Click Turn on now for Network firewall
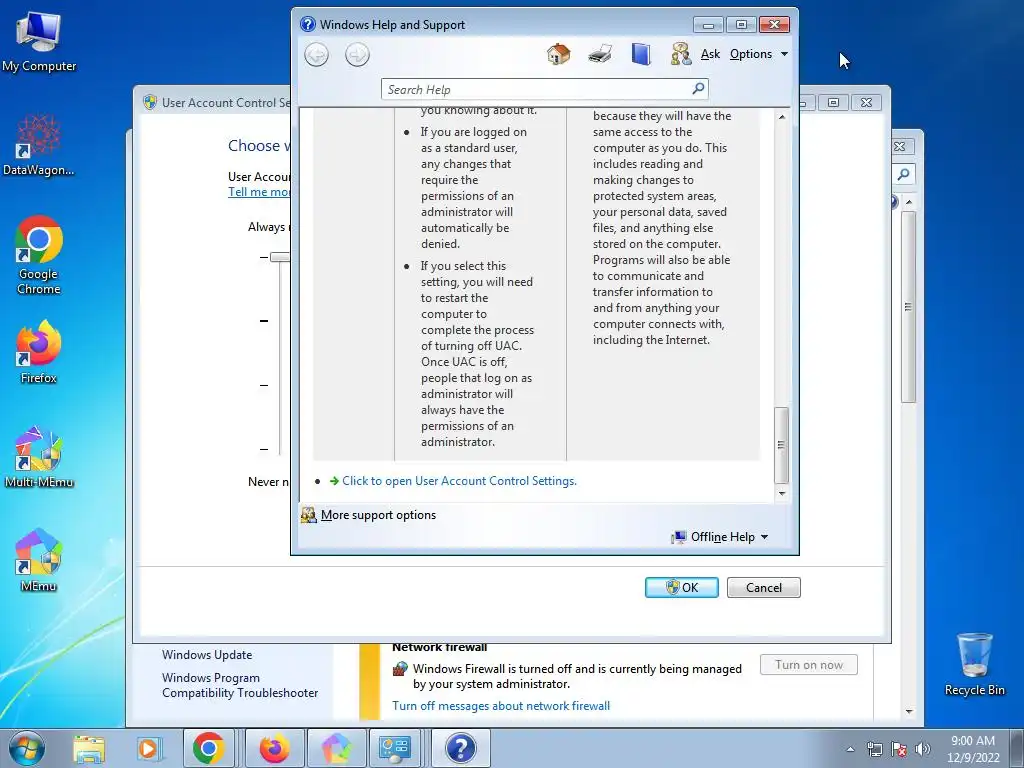 pyautogui.click(x=808, y=665)
